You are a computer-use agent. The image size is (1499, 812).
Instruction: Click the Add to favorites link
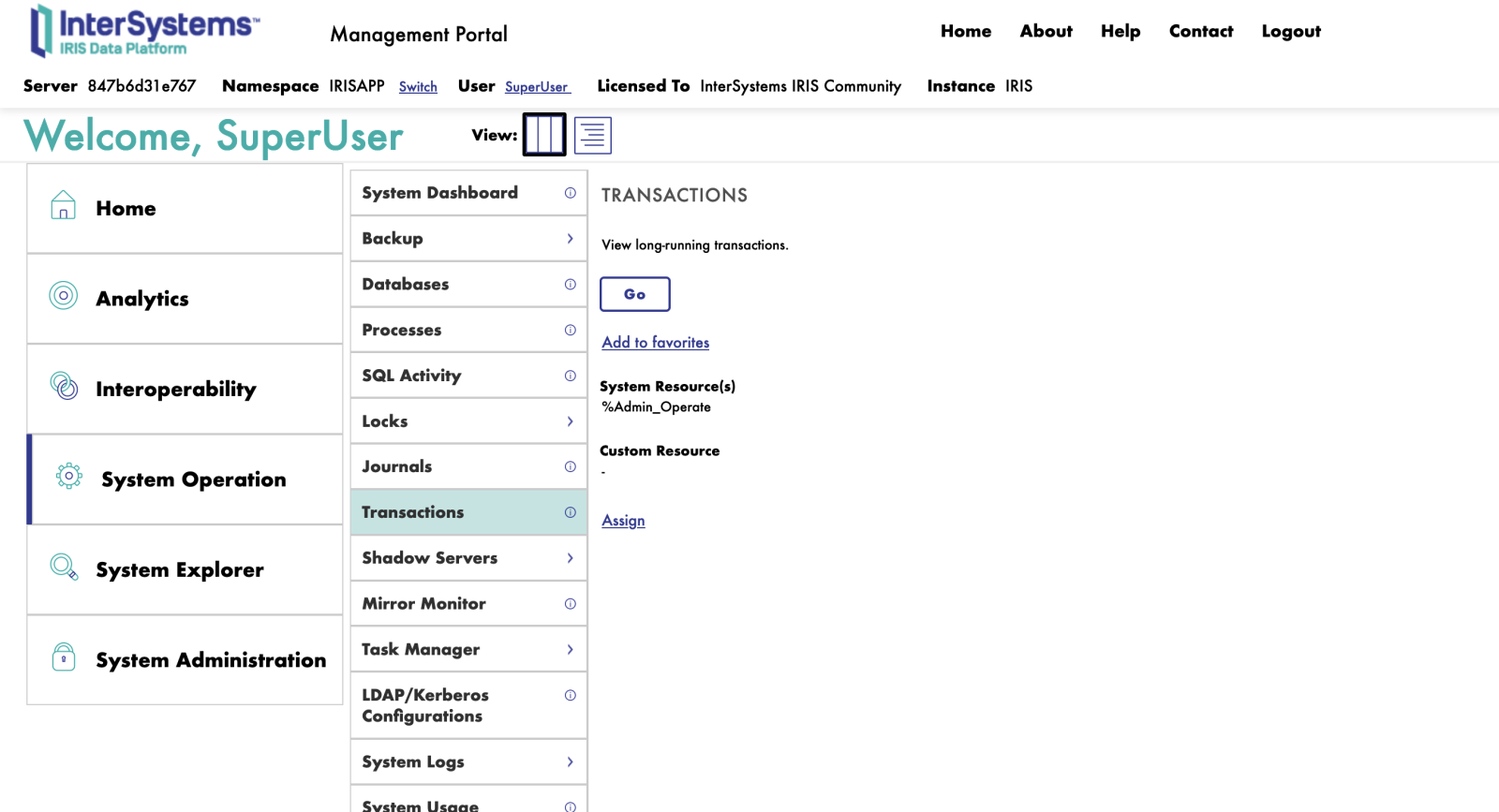point(655,343)
